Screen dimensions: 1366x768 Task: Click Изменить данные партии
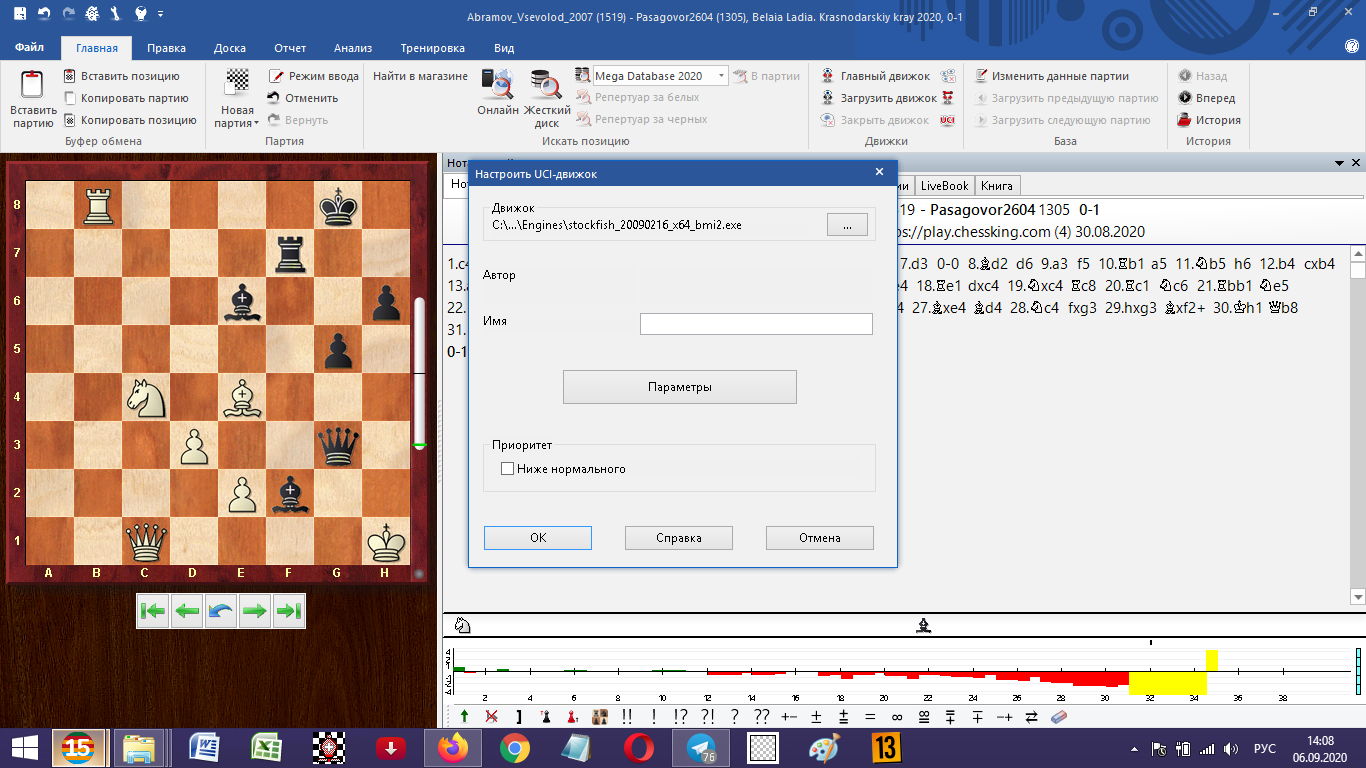tap(1052, 76)
